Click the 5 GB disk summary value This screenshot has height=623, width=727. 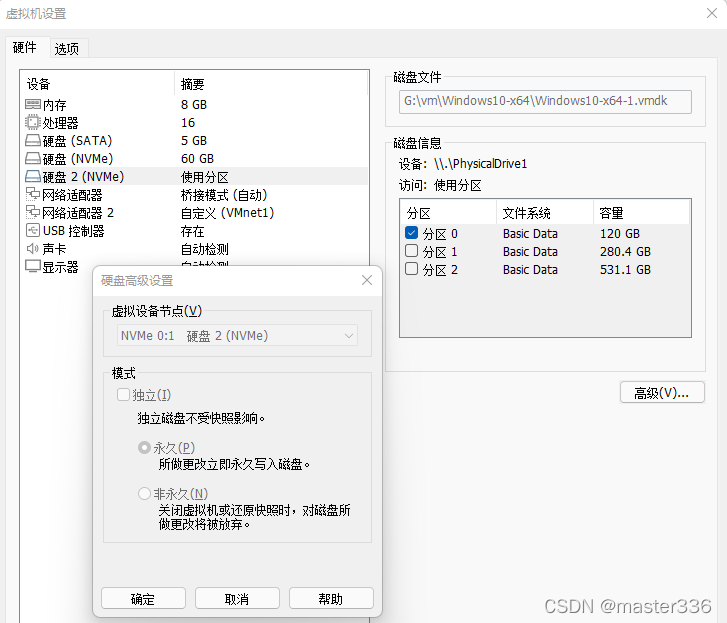tap(194, 141)
